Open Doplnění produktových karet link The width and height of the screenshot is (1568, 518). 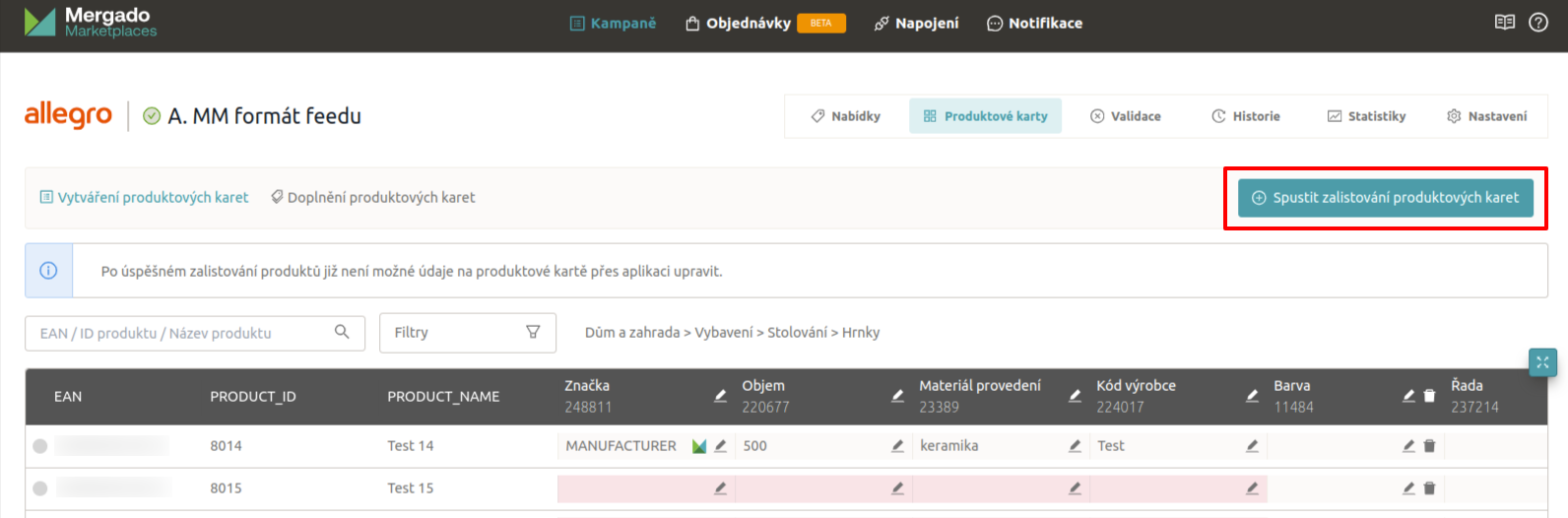[x=372, y=198]
